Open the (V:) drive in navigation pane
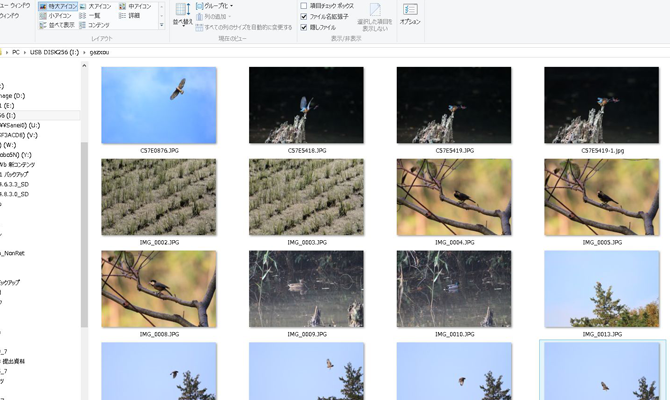 (x=19, y=135)
